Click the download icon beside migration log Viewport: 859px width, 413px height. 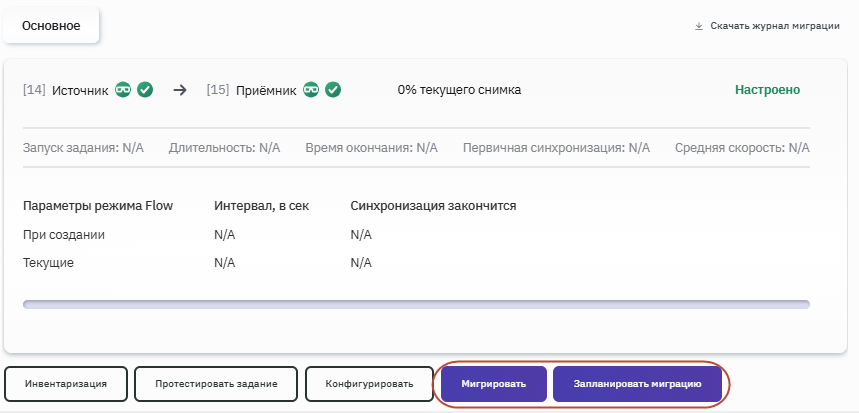click(699, 26)
